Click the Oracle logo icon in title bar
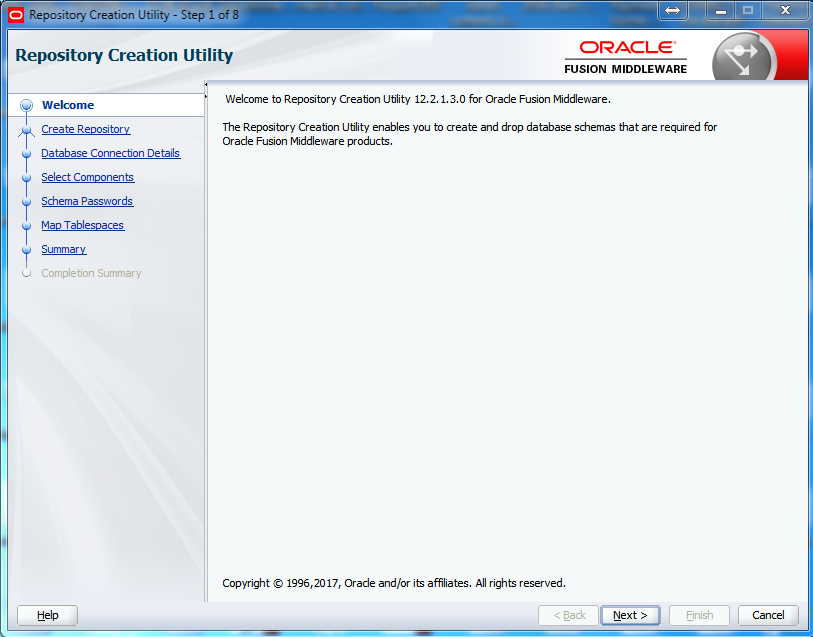Viewport: 813px width, 637px height. point(16,15)
